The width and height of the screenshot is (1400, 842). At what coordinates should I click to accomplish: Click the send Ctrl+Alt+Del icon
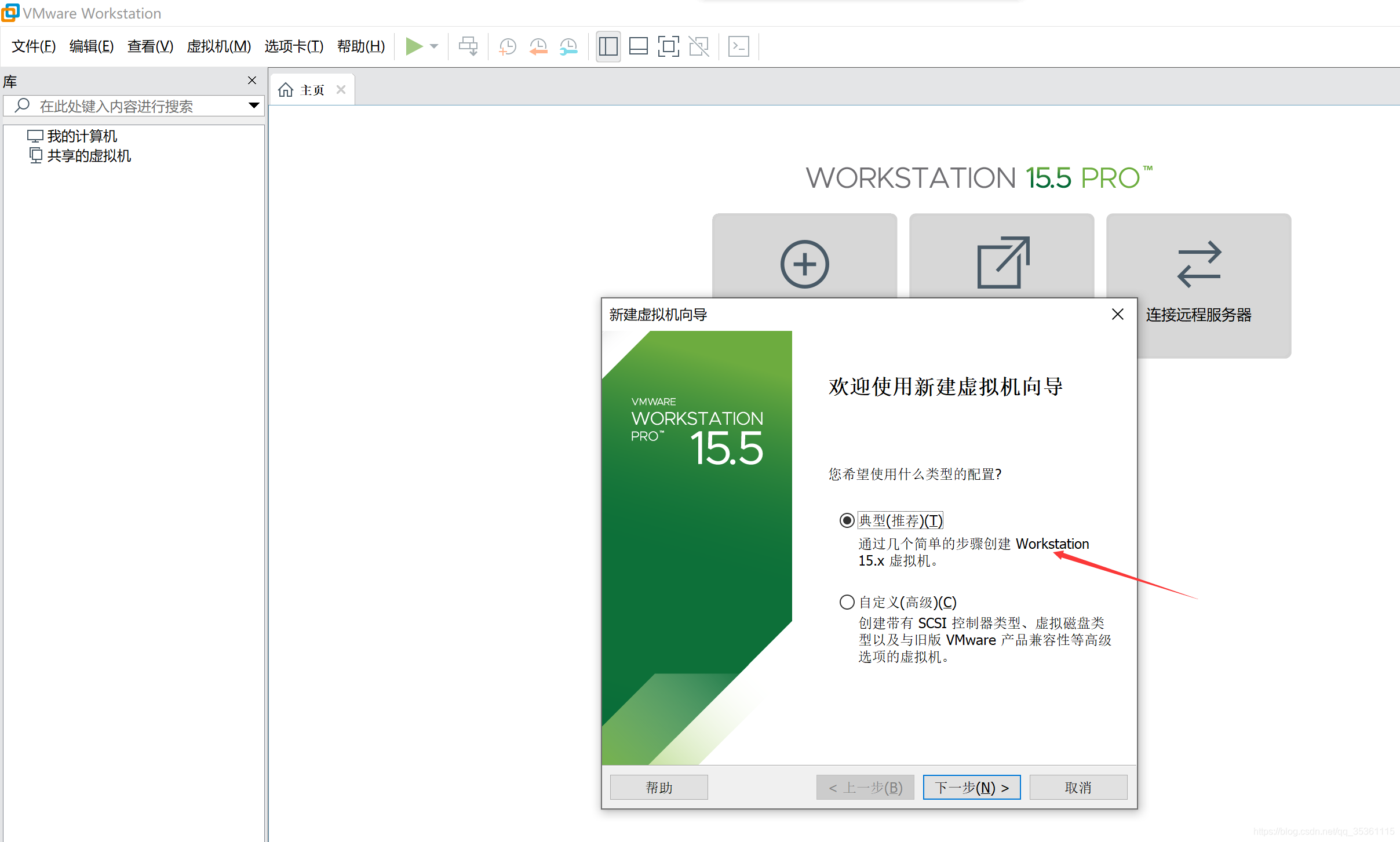coord(468,46)
